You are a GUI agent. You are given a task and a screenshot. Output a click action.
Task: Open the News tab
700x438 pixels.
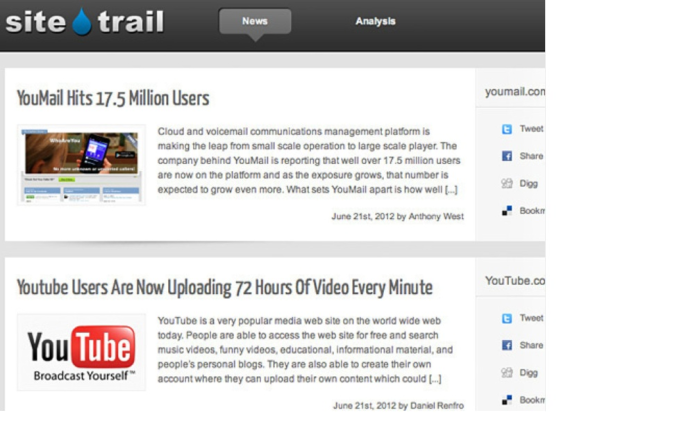tap(255, 21)
